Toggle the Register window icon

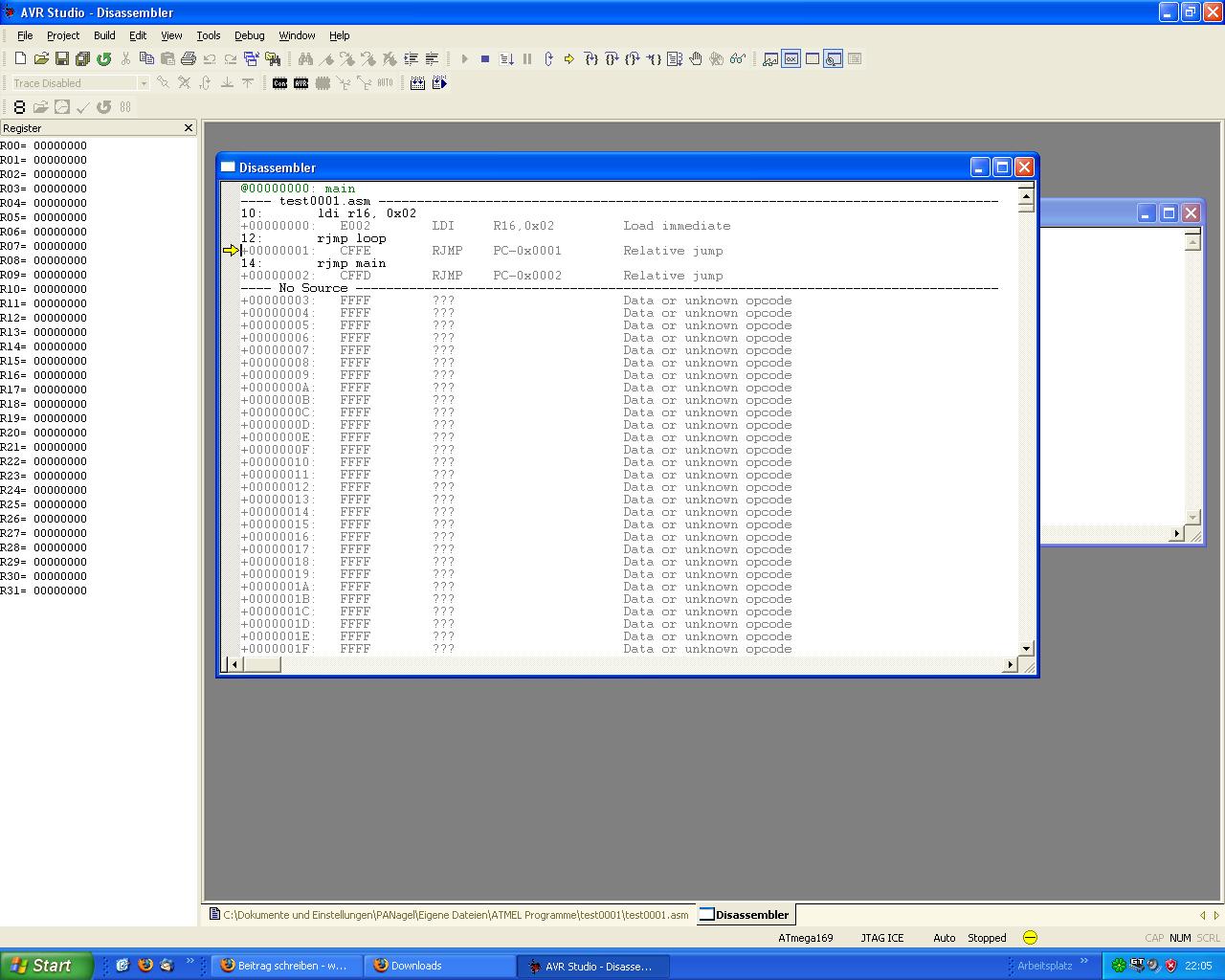pyautogui.click(x=791, y=59)
